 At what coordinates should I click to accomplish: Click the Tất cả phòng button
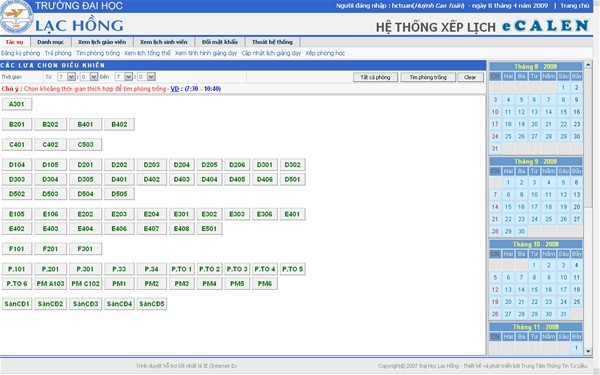click(x=375, y=77)
